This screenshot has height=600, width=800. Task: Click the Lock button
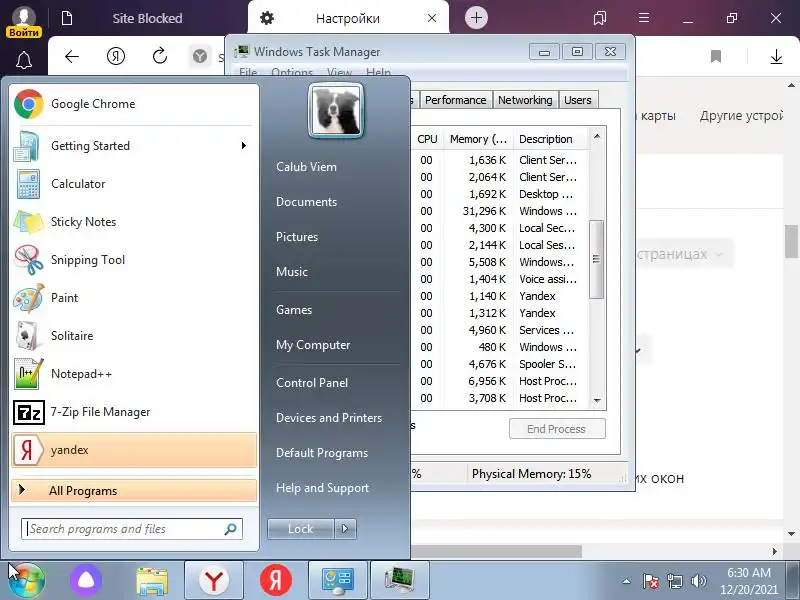pos(301,529)
